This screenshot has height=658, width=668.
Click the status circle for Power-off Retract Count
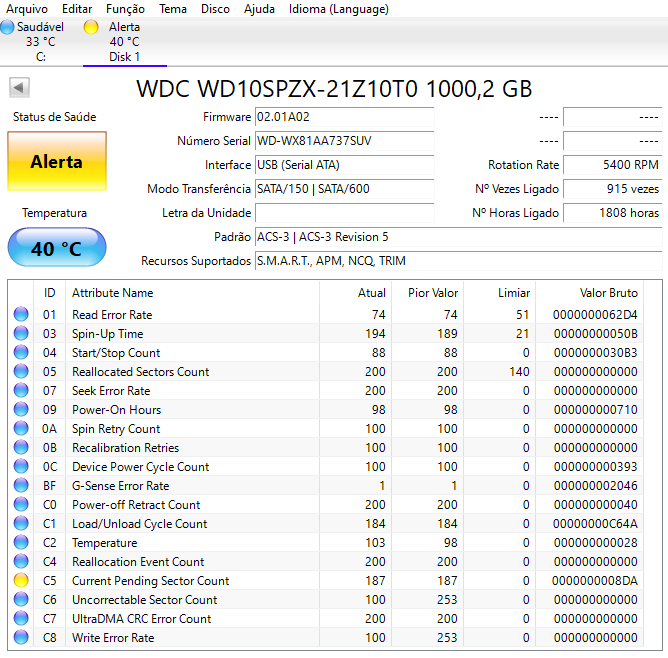pos(21,504)
